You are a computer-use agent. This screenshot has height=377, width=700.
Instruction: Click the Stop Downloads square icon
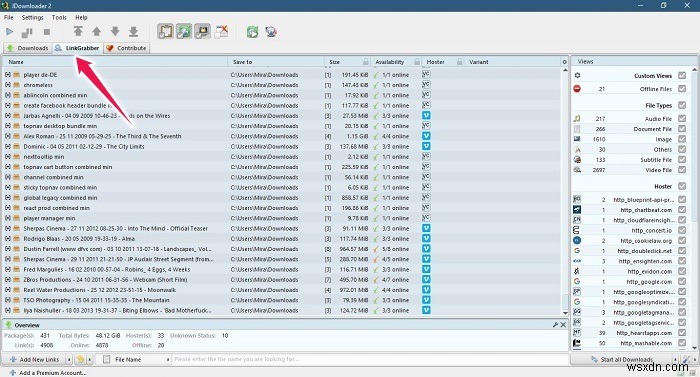[x=47, y=32]
